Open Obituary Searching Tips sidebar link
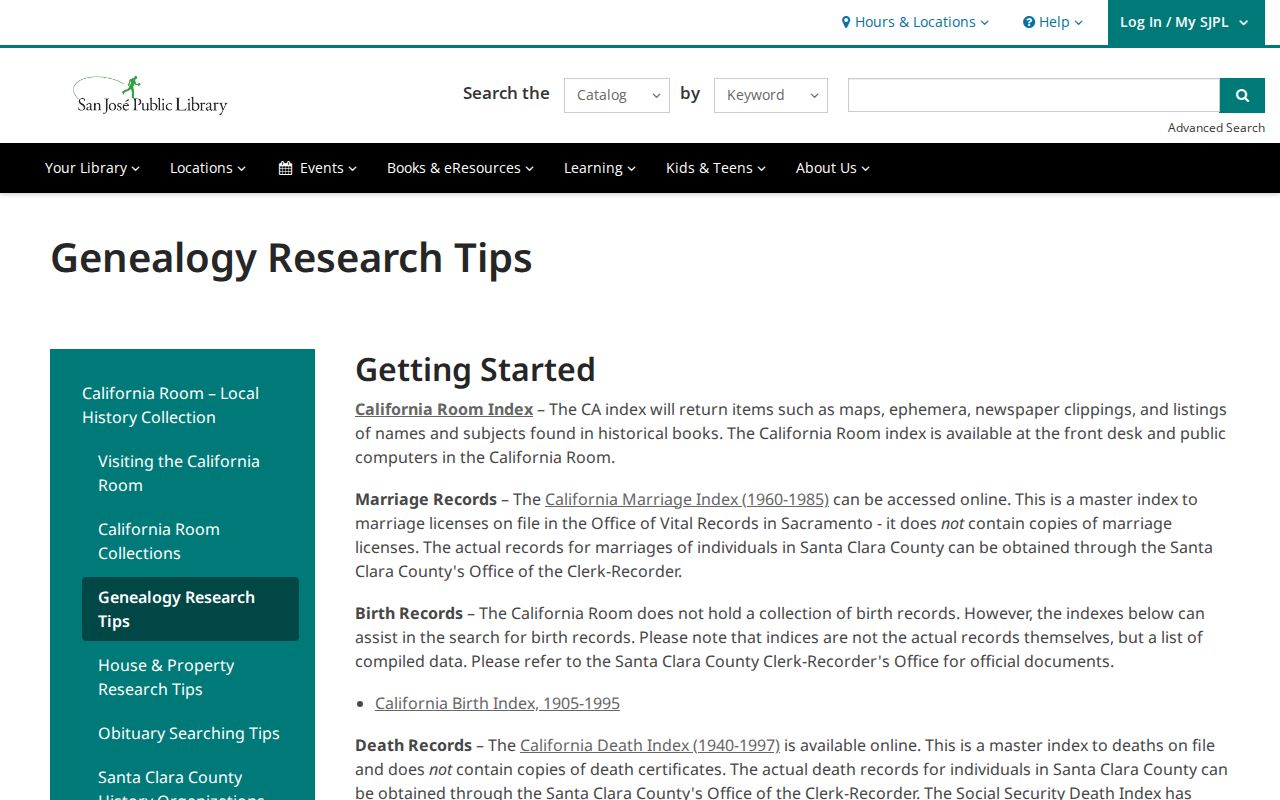Viewport: 1280px width, 800px height. [189, 733]
